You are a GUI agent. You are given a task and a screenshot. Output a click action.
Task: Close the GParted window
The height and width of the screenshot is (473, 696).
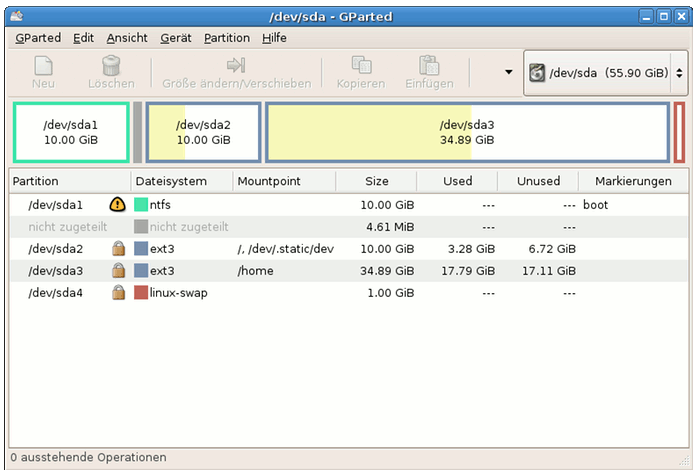(681, 17)
